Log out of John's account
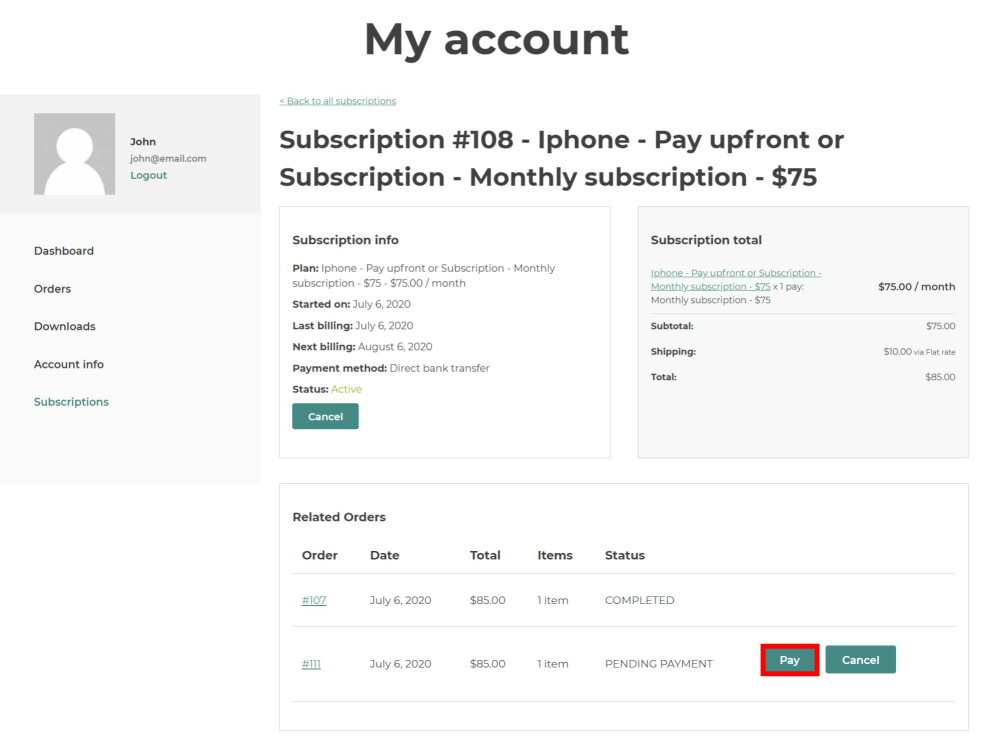999x748 pixels. 148,174
